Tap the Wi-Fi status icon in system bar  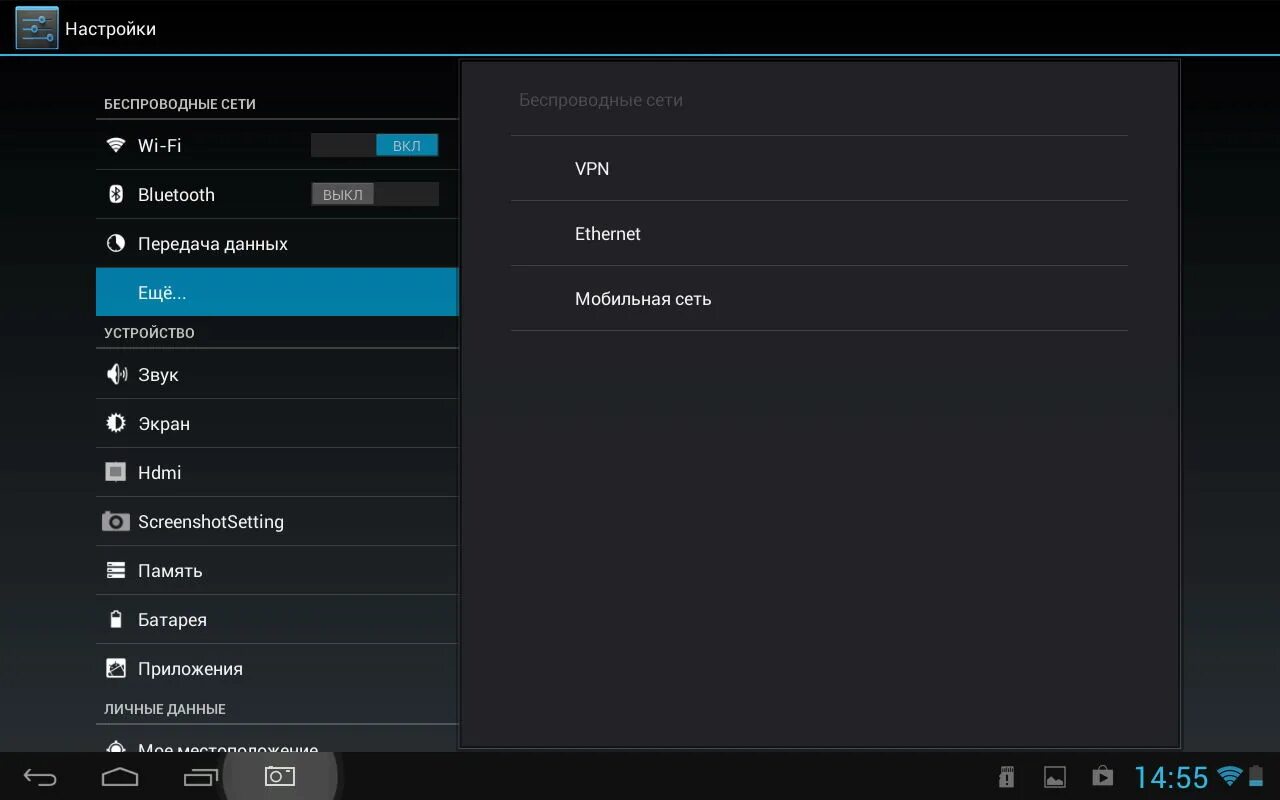pyautogui.click(x=1230, y=776)
